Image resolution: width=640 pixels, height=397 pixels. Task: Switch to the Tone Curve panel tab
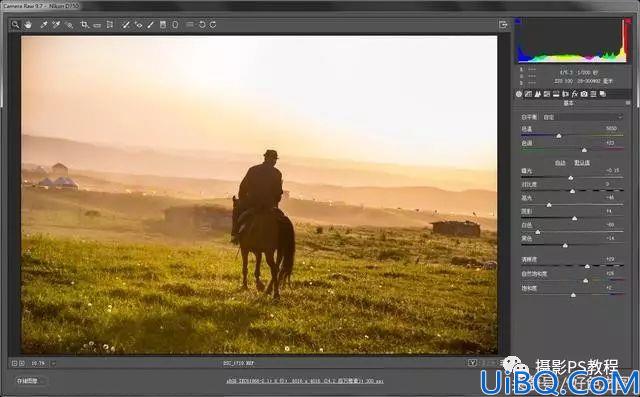[x=528, y=94]
